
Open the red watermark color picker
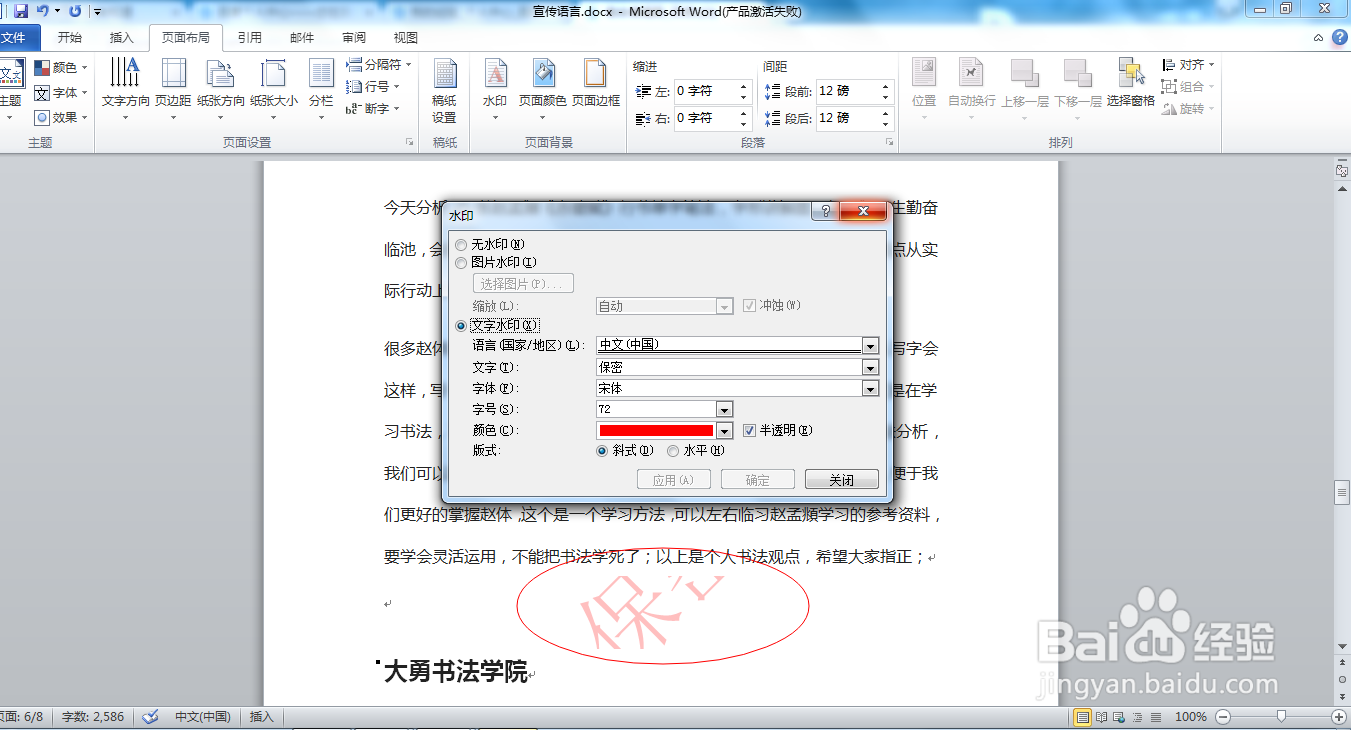724,430
